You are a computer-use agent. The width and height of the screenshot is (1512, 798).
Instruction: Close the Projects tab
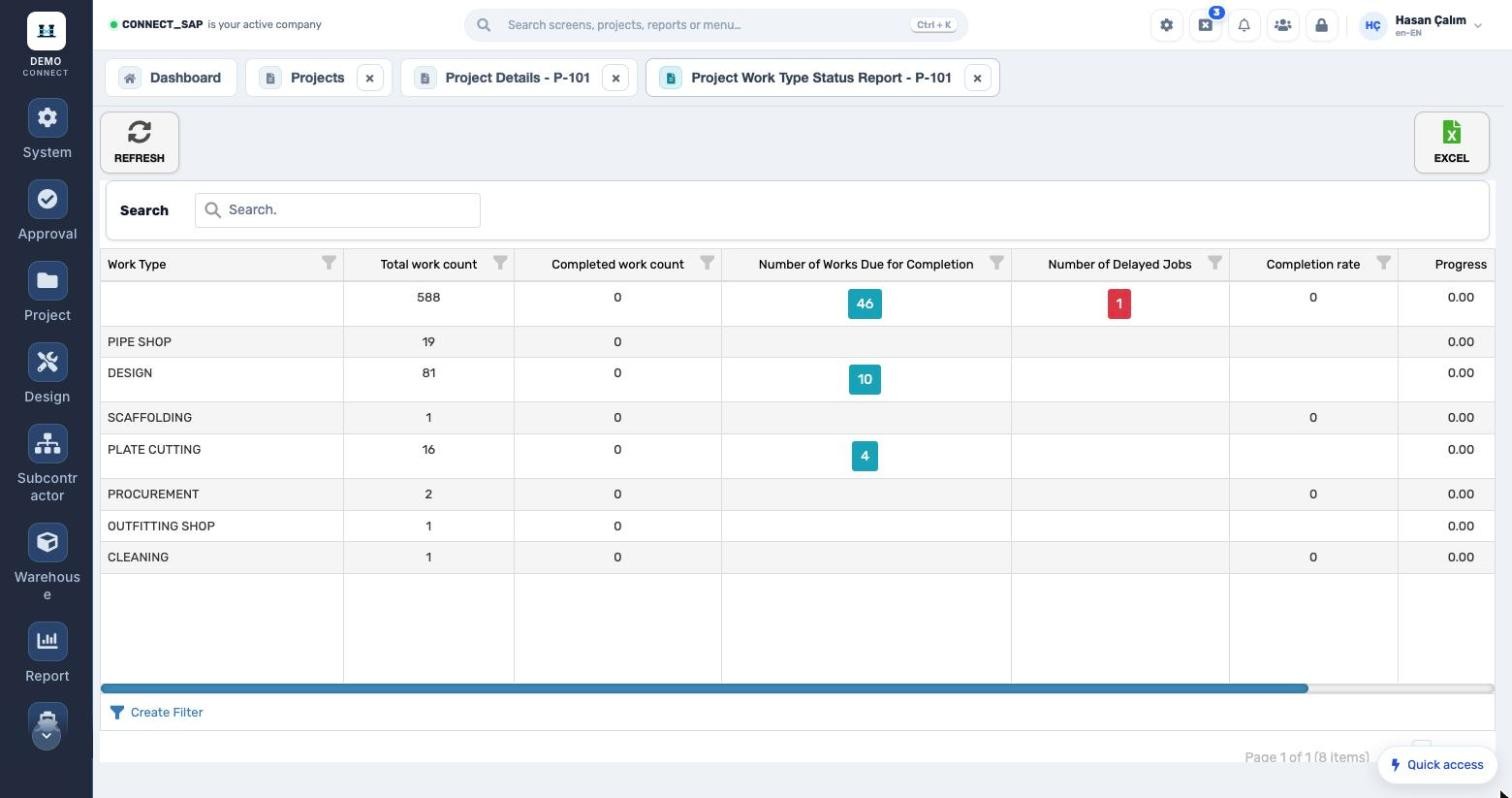(x=369, y=78)
